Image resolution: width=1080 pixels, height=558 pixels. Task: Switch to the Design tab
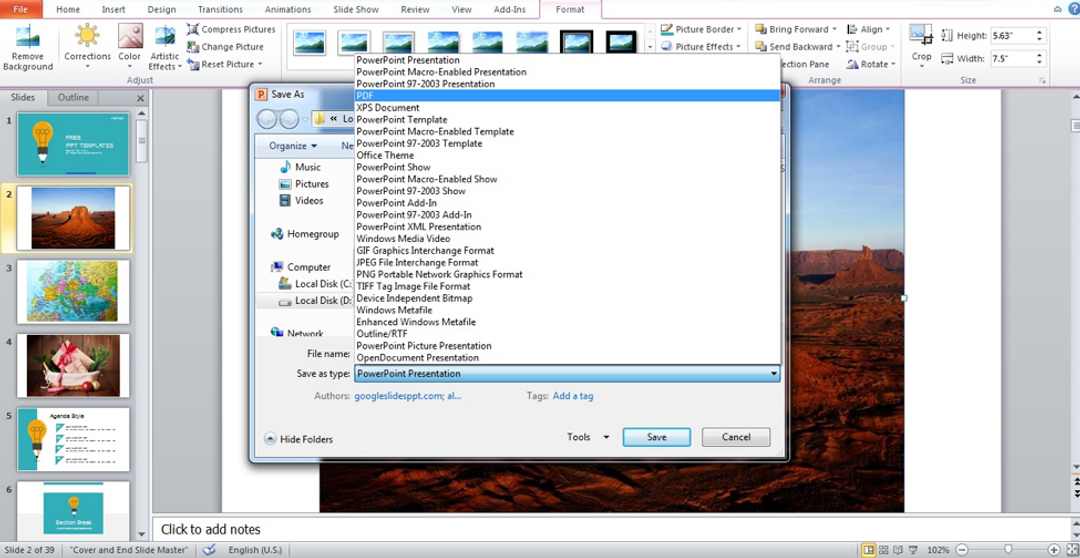[x=162, y=10]
